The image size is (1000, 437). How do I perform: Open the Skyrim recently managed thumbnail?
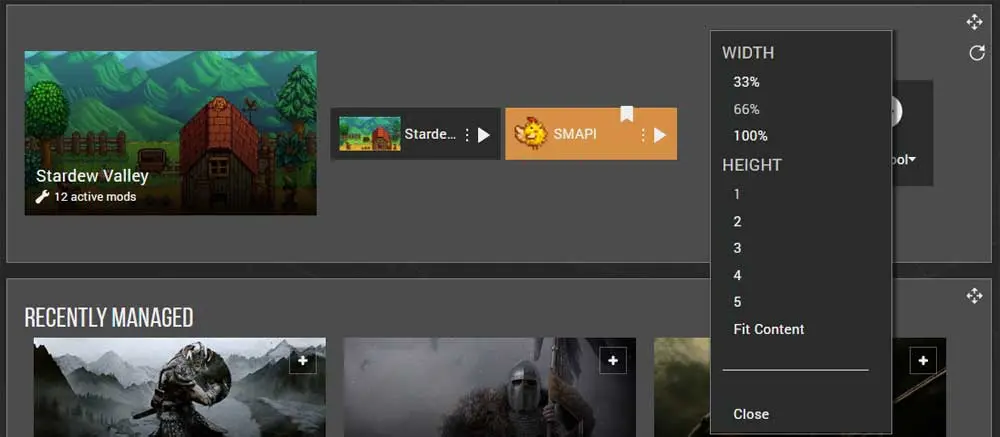pyautogui.click(x=179, y=387)
